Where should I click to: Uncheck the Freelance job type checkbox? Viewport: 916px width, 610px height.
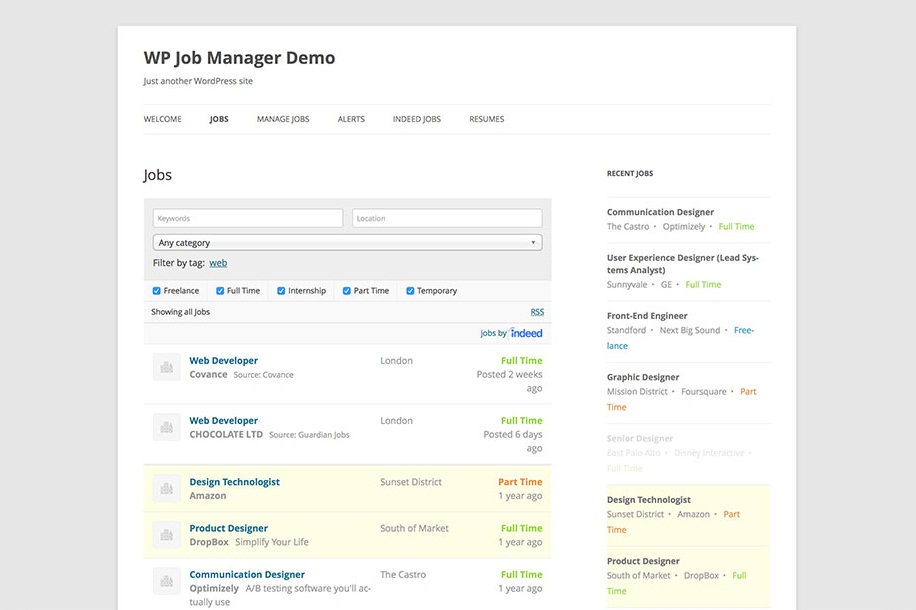click(x=157, y=291)
